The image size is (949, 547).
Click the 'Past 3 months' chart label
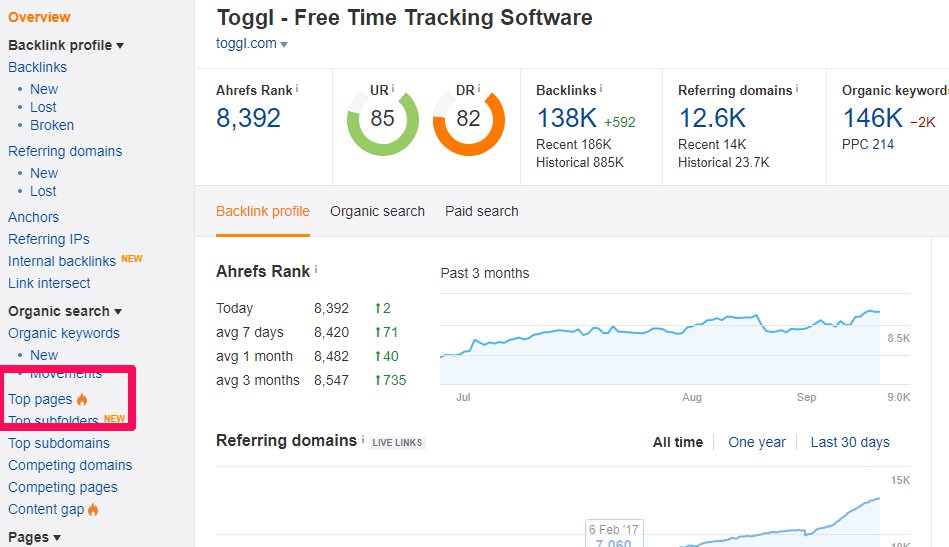[x=485, y=273]
